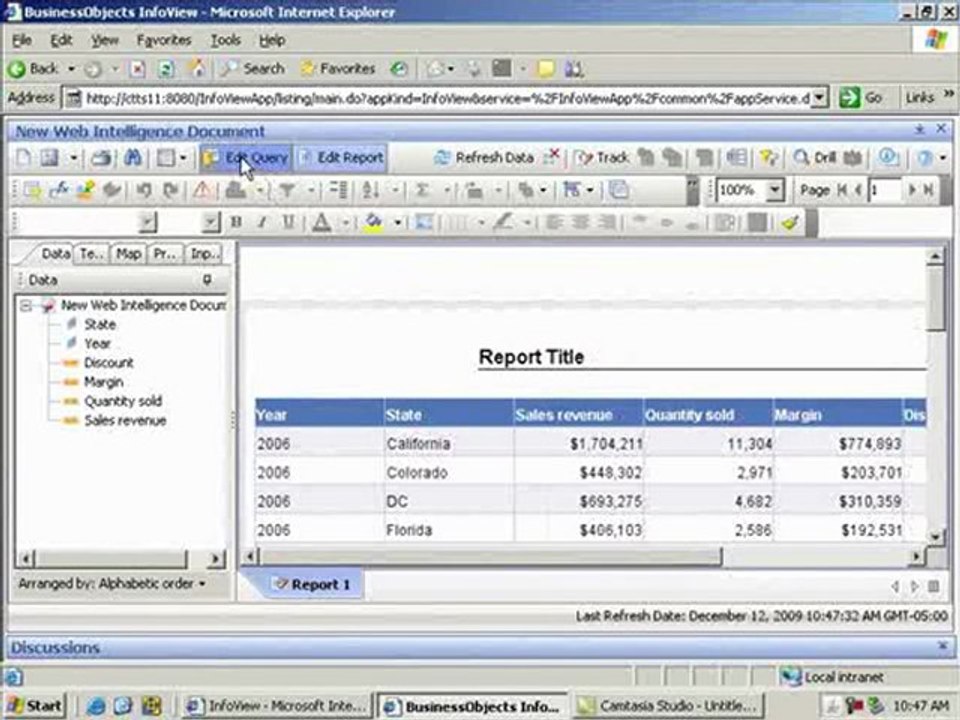Go to the next page arrow
The image size is (960, 720).
tap(913, 190)
